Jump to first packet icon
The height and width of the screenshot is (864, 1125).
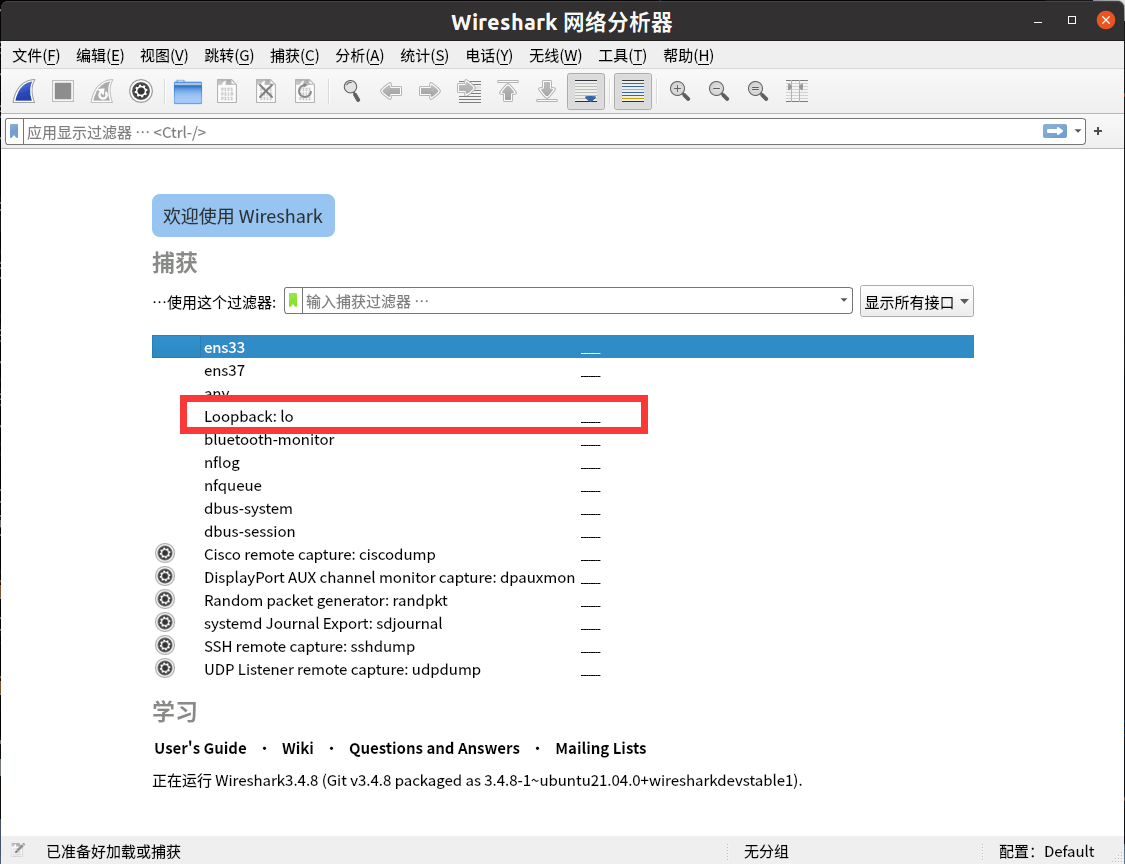(x=508, y=91)
